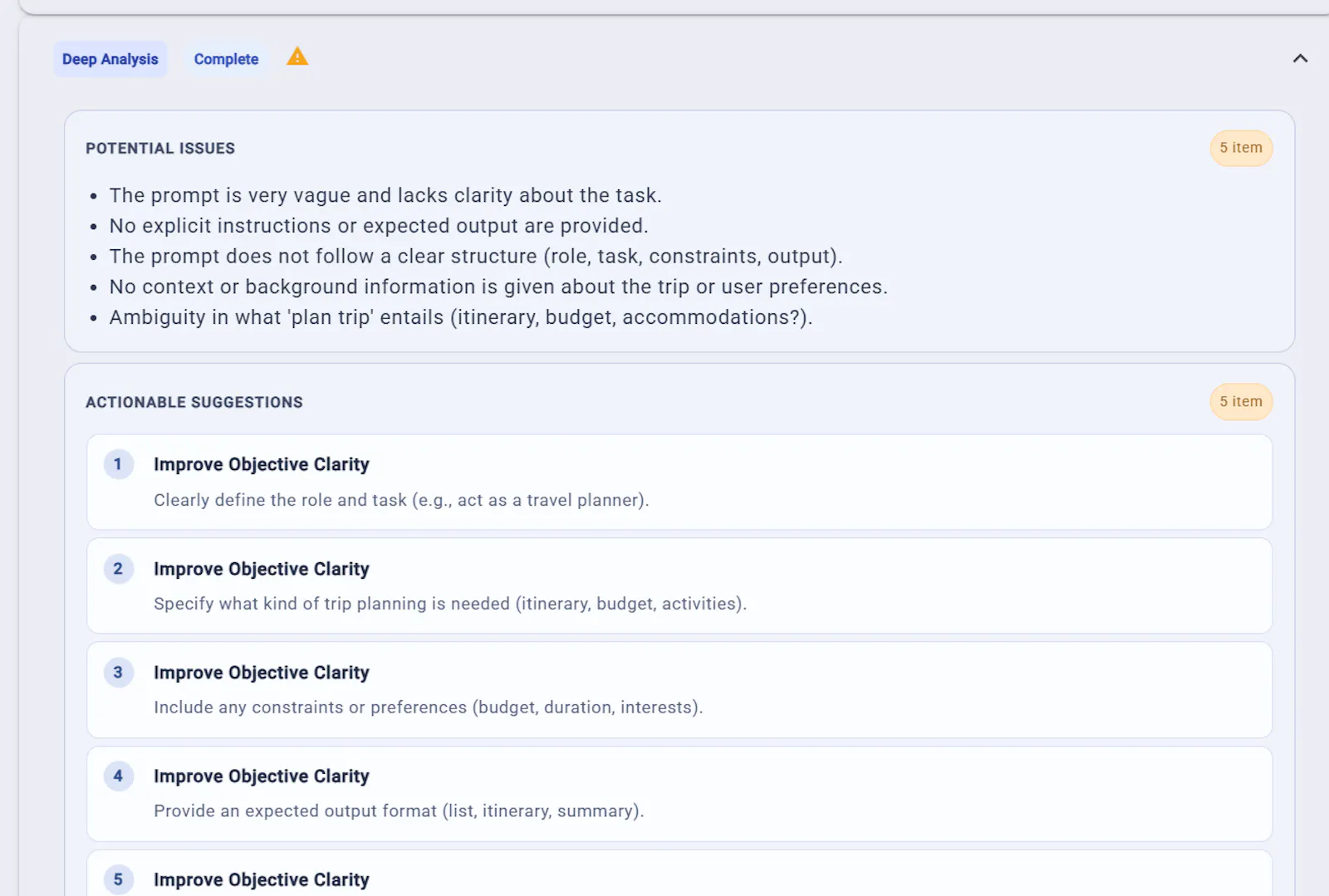The width and height of the screenshot is (1329, 896).
Task: Click the Improve Objective Clarity title of suggestion 2
Action: pos(262,570)
